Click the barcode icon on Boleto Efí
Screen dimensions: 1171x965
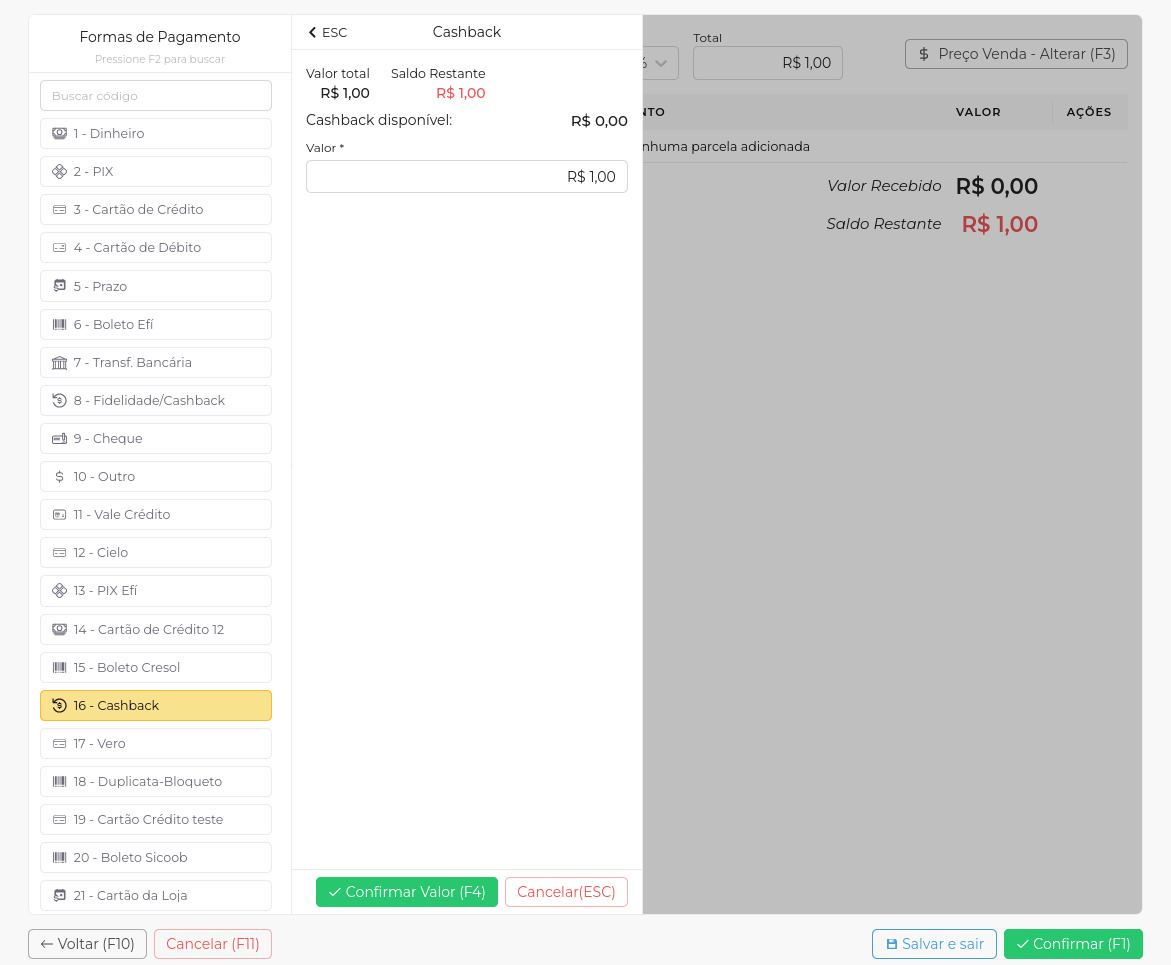[x=58, y=324]
